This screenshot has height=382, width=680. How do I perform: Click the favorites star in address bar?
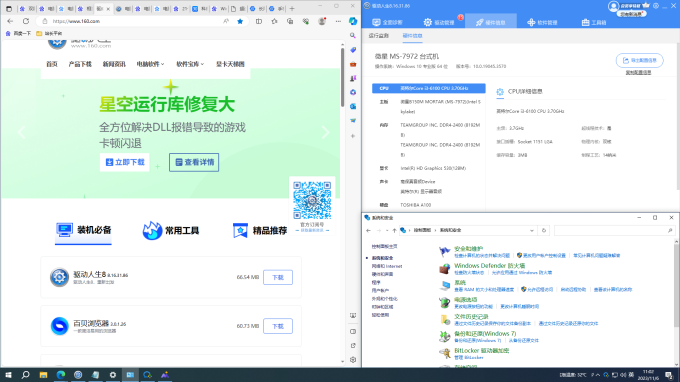click(240, 21)
